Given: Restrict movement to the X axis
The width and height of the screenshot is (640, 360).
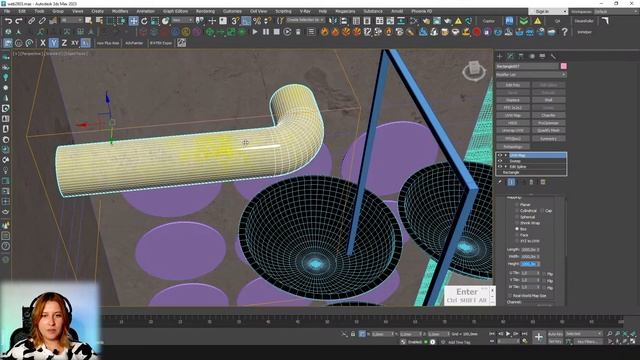Looking at the screenshot, I should tap(43, 43).
